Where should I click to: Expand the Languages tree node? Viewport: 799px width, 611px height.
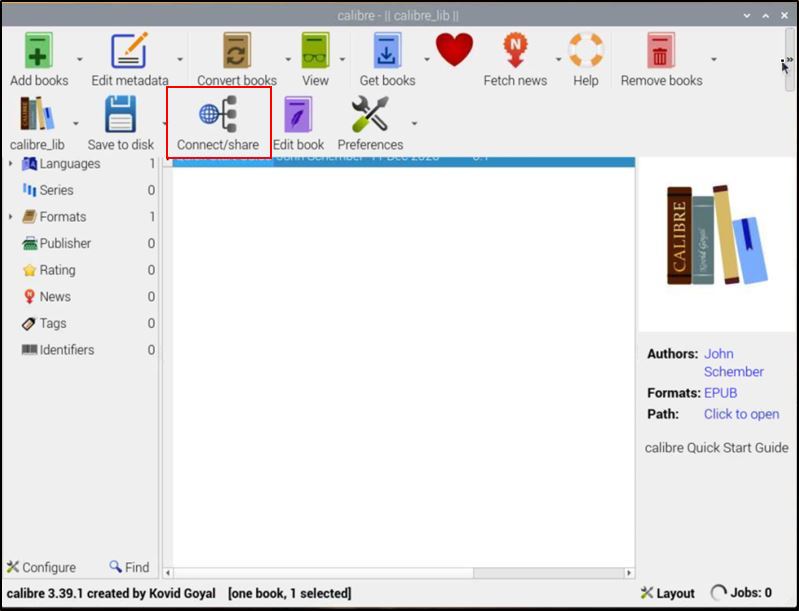tap(10, 164)
